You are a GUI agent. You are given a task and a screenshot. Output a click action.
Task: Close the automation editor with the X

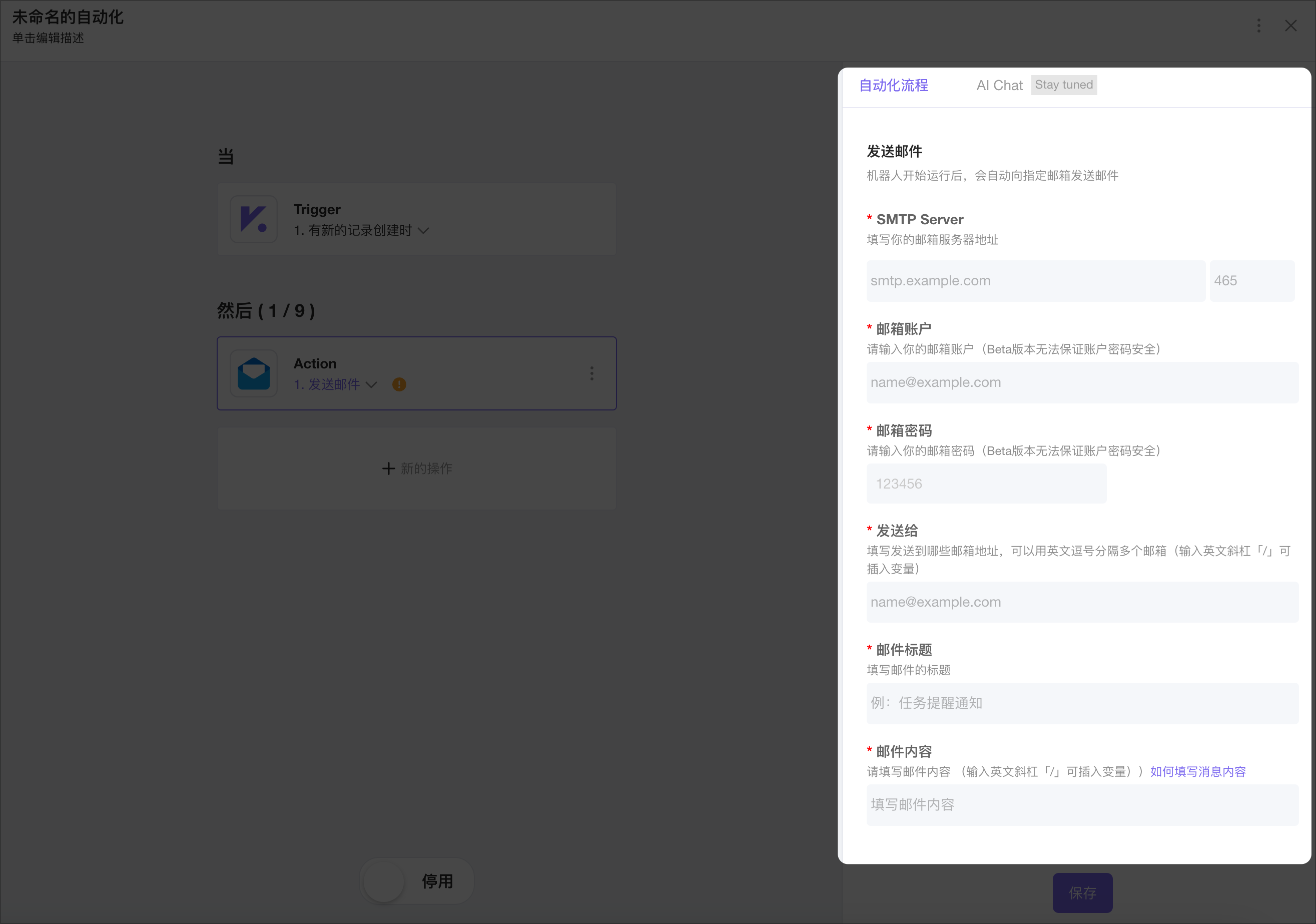pyautogui.click(x=1291, y=25)
